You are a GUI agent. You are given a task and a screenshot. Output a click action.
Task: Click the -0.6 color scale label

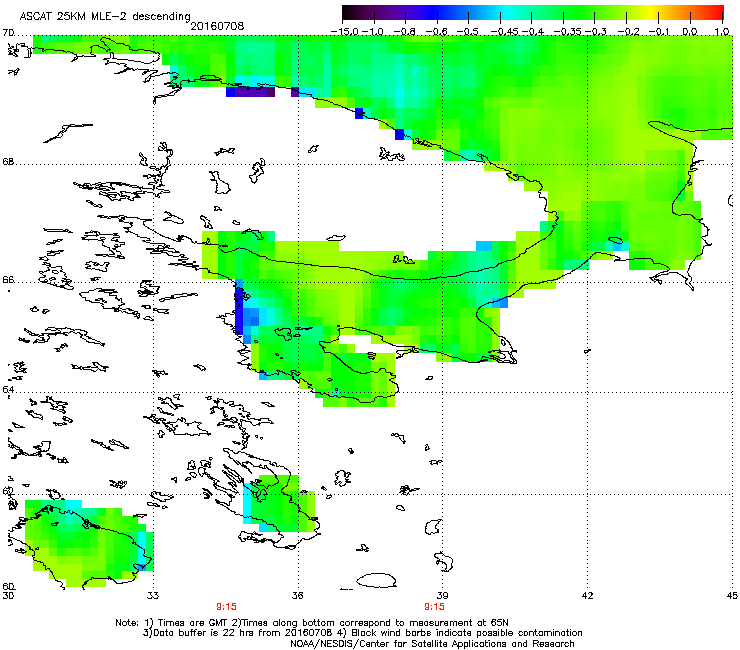(436, 32)
